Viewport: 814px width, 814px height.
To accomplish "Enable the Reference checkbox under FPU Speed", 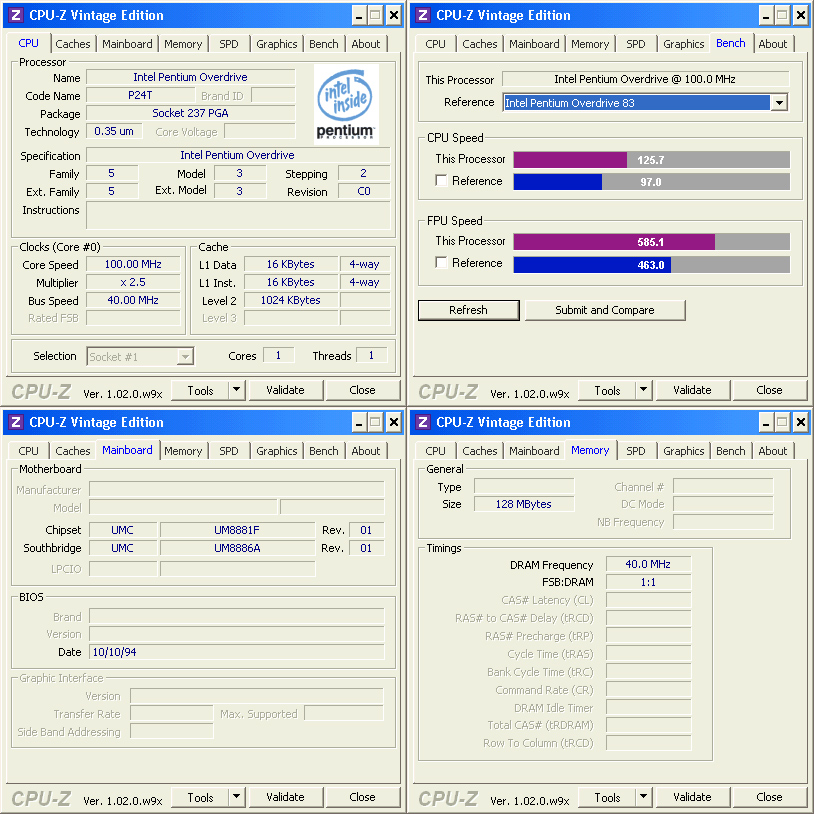I will tap(442, 263).
